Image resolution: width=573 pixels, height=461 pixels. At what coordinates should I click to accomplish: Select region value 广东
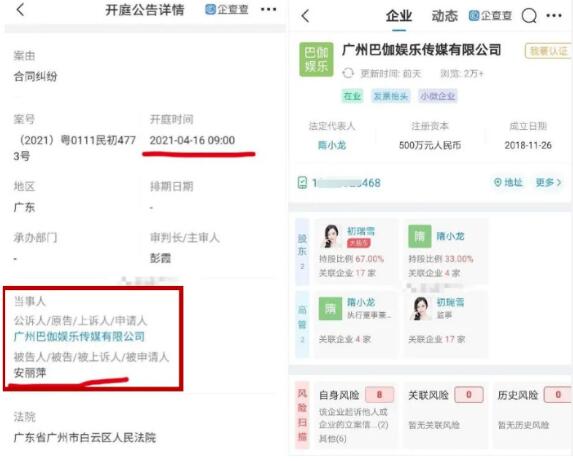coord(24,207)
